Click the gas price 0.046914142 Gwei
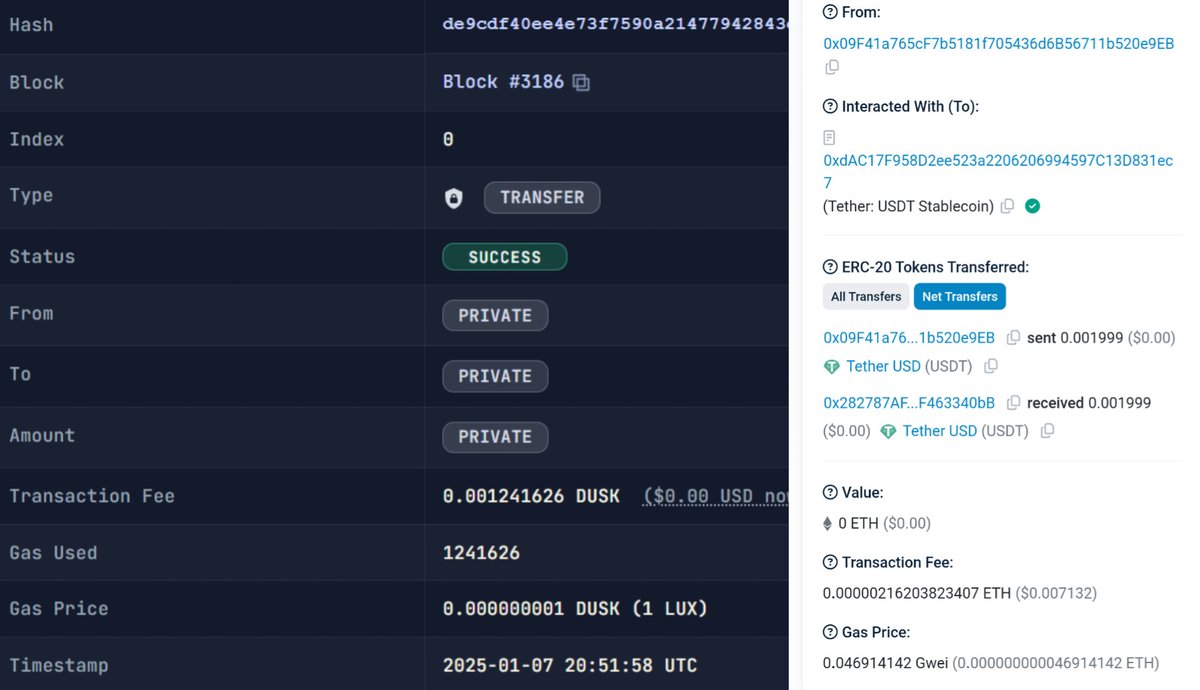The image size is (1200, 690). pyautogui.click(x=885, y=663)
